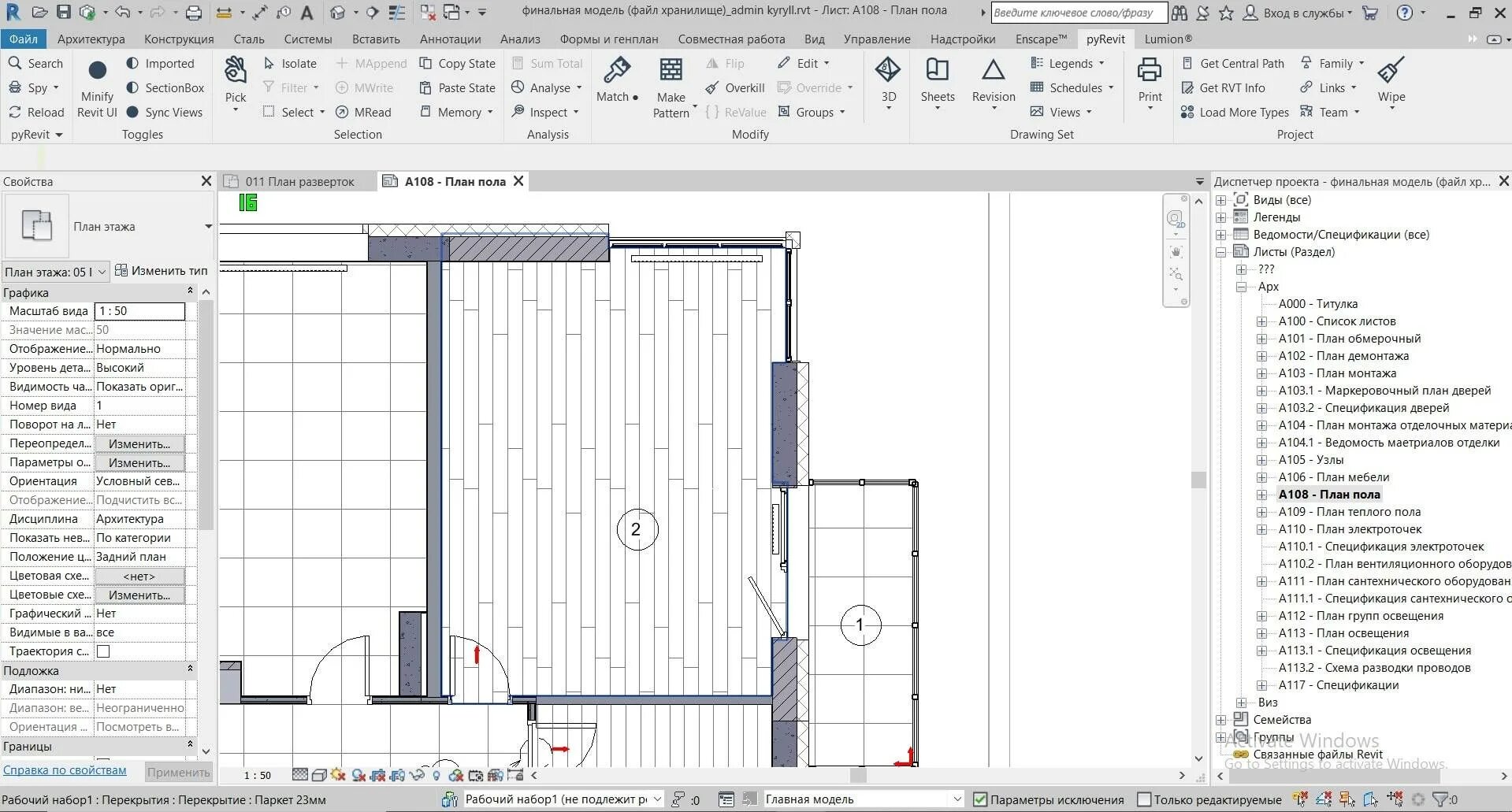Screen dimensions: 1512x812
Task: Open the Spy tool
Action: pos(32,87)
